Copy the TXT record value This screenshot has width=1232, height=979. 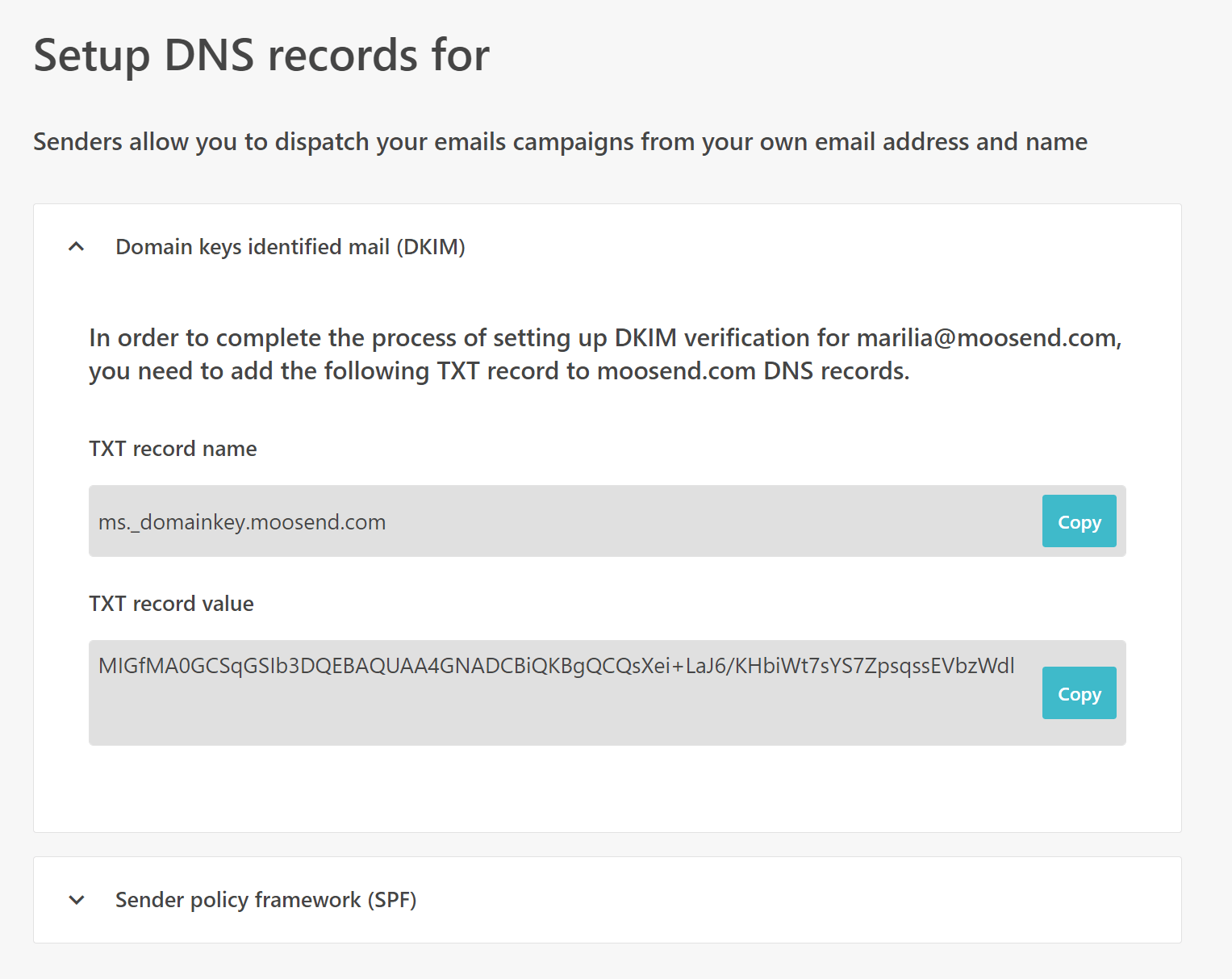[1079, 693]
